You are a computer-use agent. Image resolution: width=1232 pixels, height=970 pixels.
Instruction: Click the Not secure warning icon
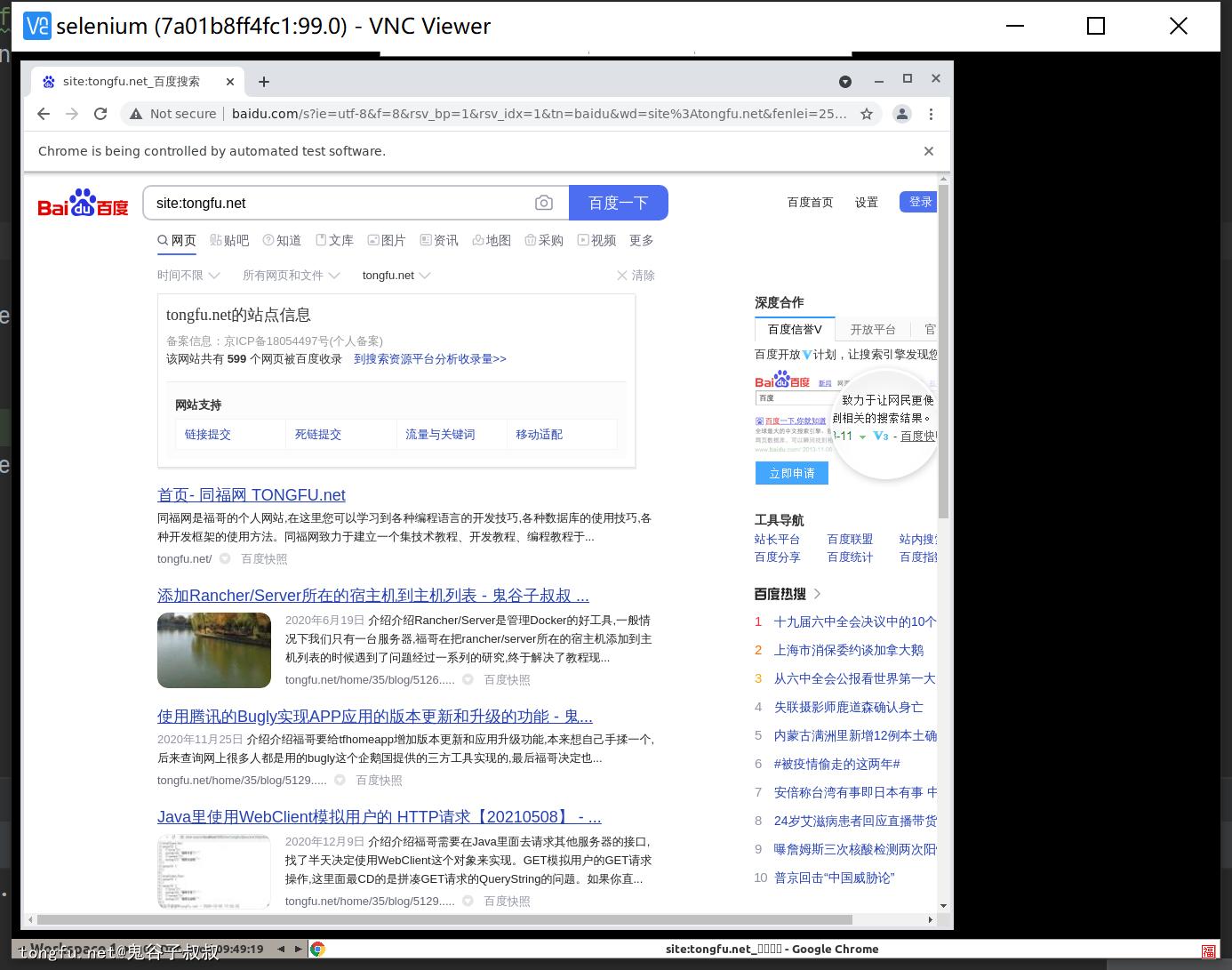pyautogui.click(x=136, y=114)
